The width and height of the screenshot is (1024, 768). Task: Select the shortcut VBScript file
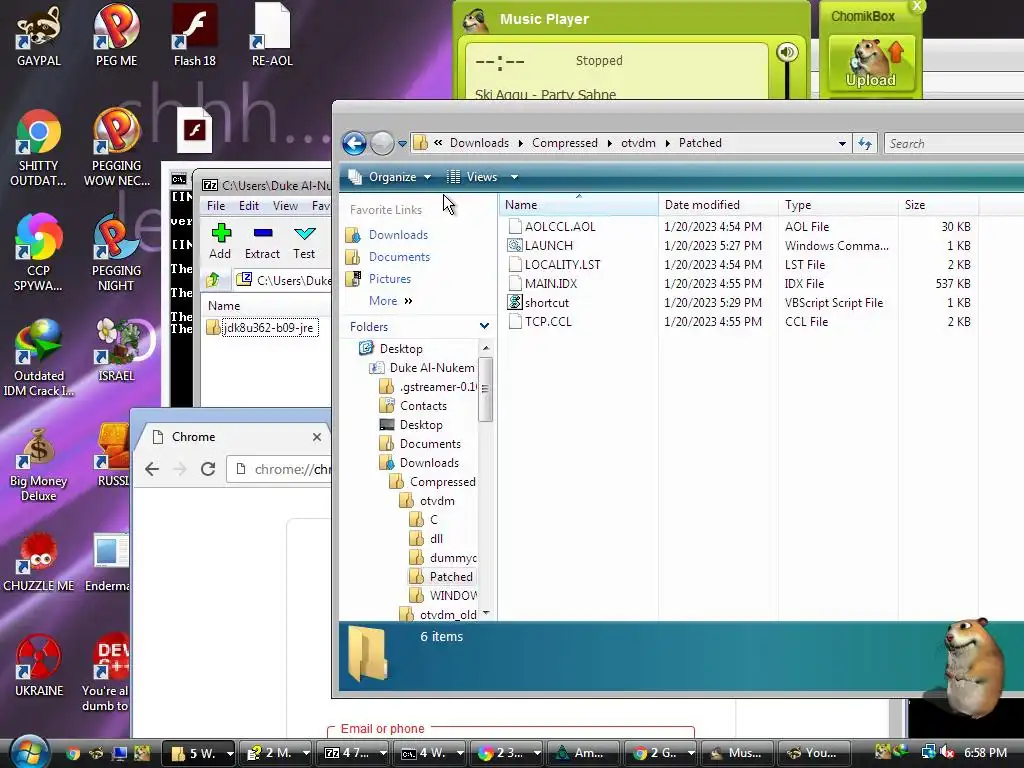(547, 303)
